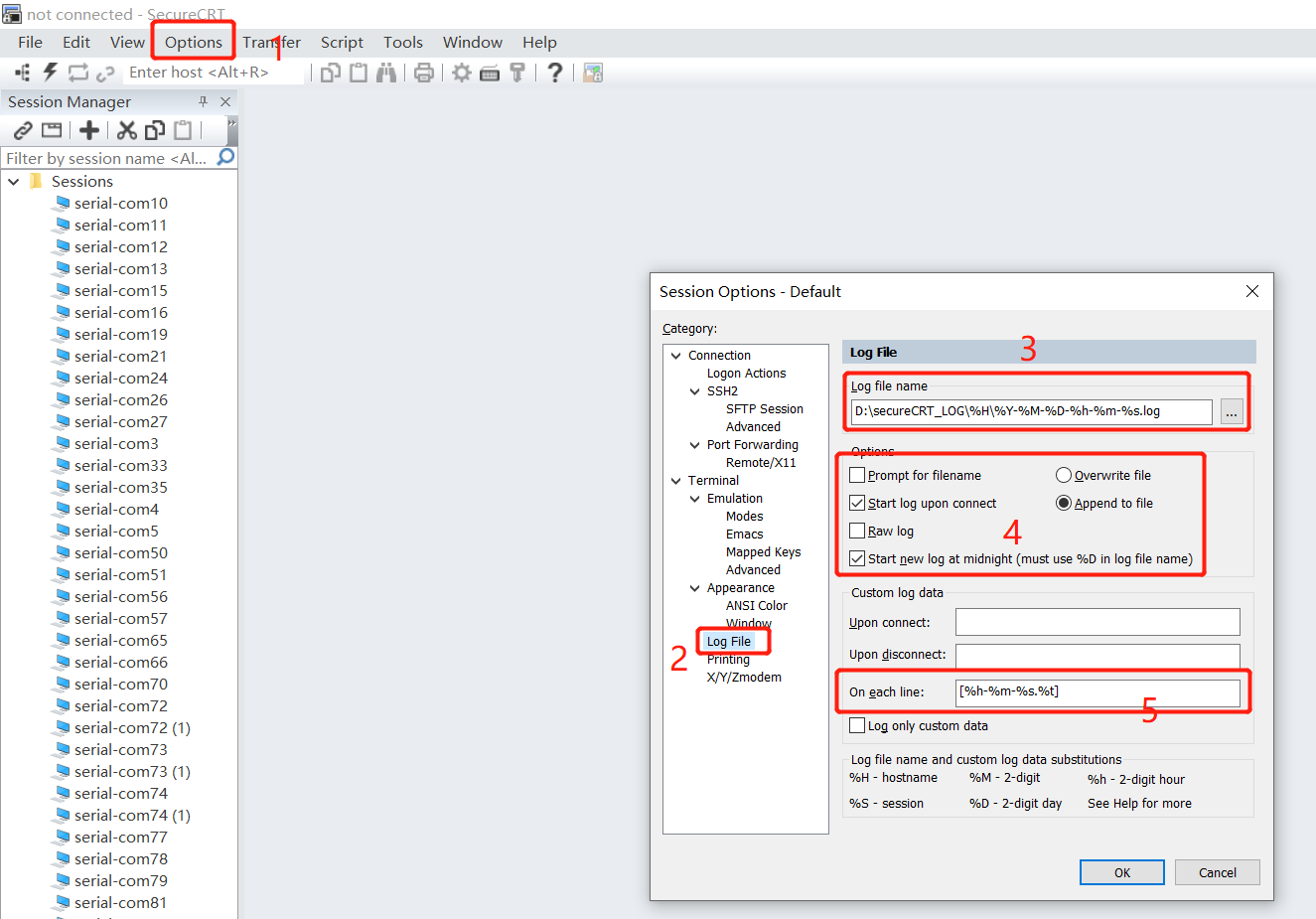Open the Window menu
Viewport: 1316px width, 919px height.
point(473,42)
